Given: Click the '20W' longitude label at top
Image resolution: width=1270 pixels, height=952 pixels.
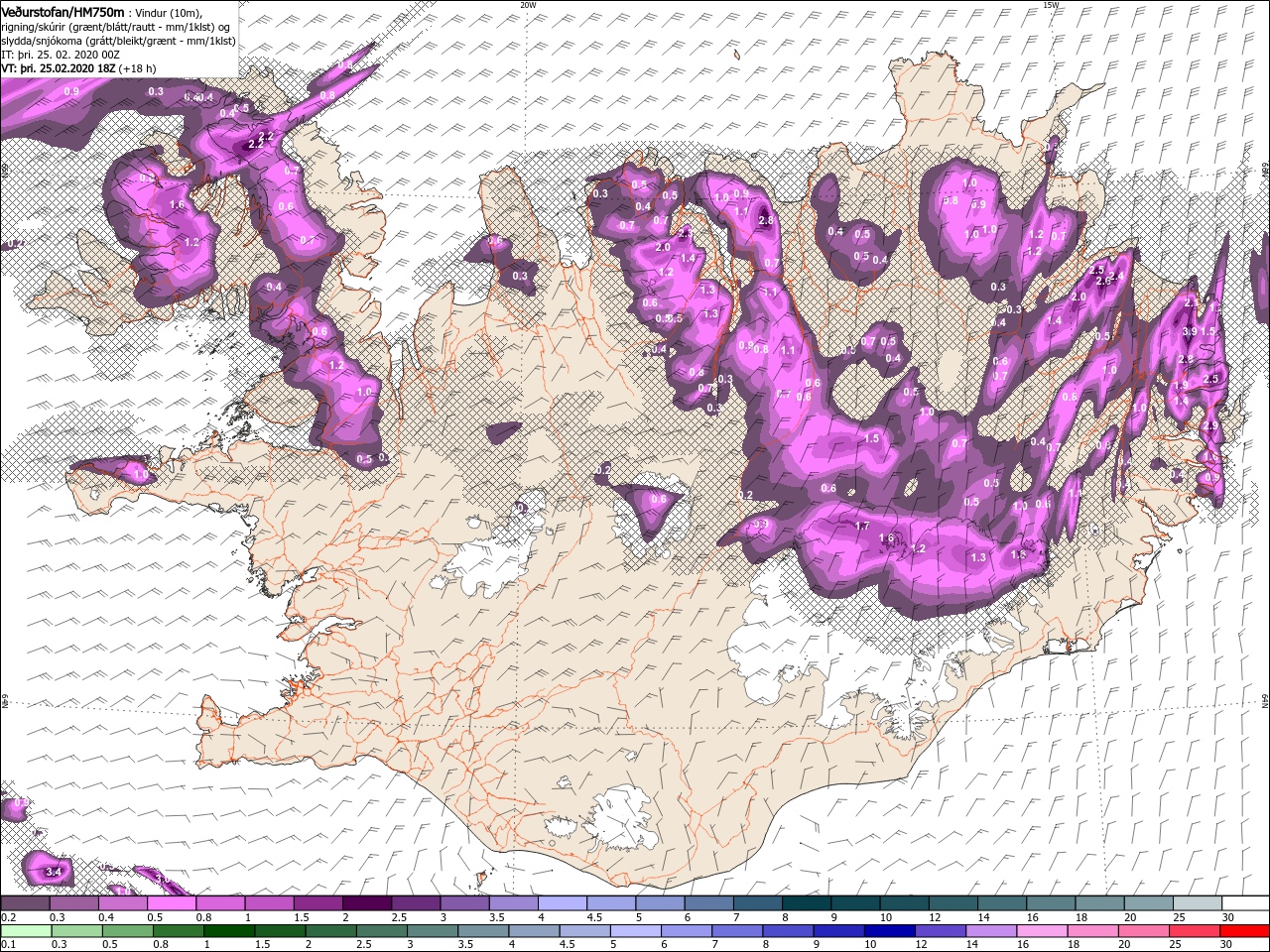Looking at the screenshot, I should pos(528,5).
